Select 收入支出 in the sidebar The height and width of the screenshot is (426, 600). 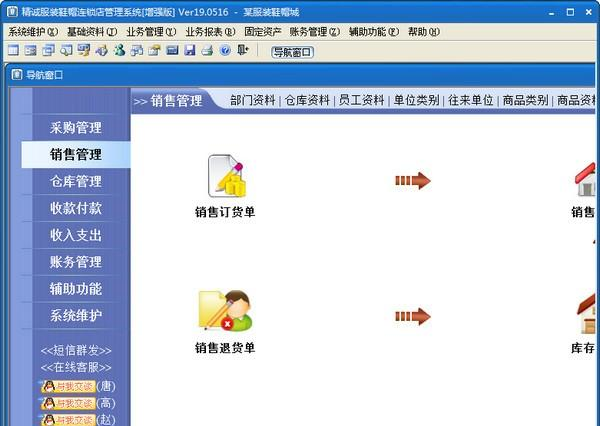pos(76,235)
